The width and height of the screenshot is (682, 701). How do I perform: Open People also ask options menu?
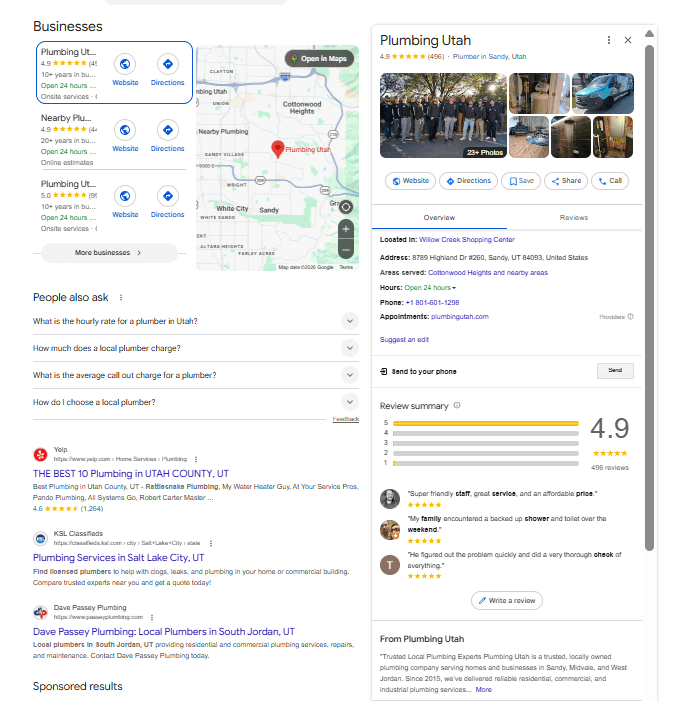[121, 297]
